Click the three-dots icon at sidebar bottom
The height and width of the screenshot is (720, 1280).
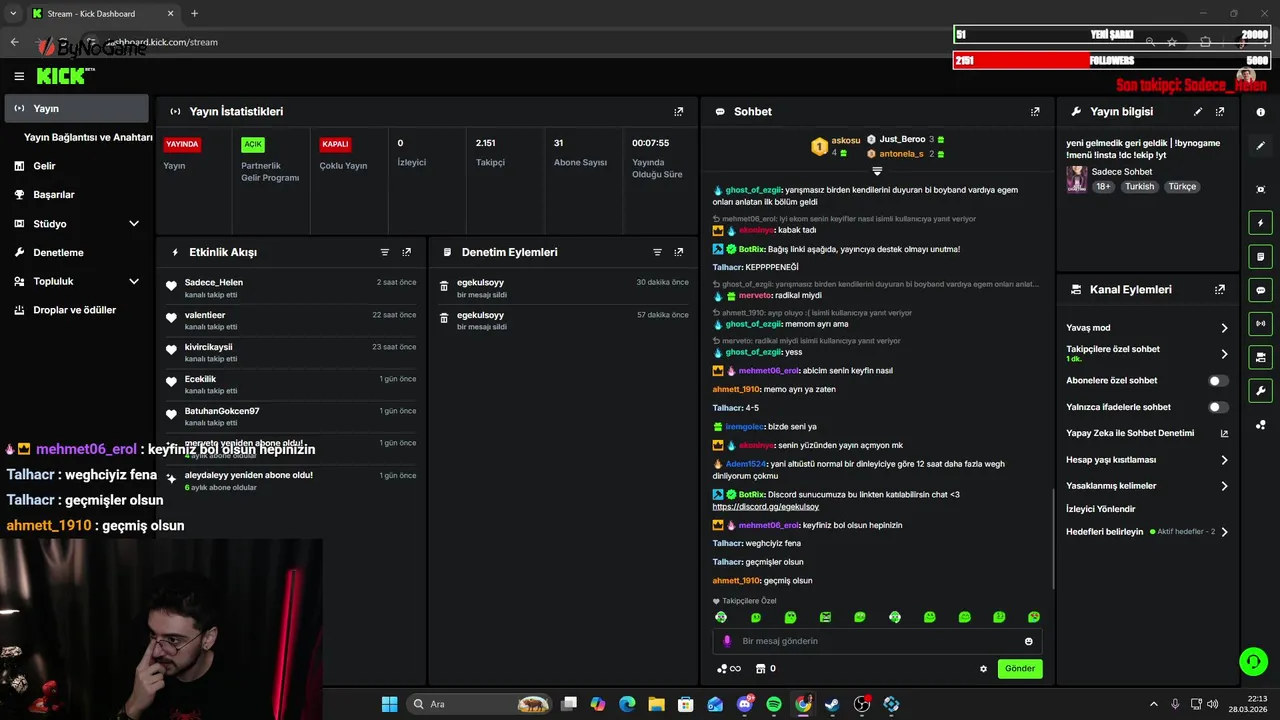pos(1260,425)
